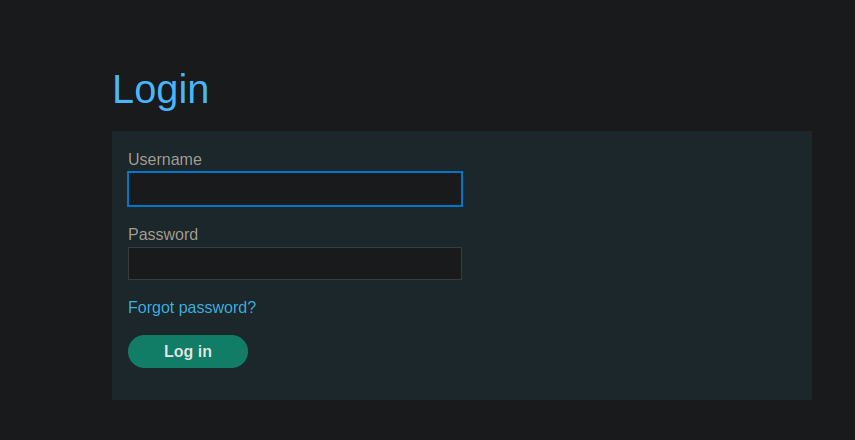The width and height of the screenshot is (855, 440).
Task: Follow the blue Forgot password? hyperlink
Action: coord(192,308)
